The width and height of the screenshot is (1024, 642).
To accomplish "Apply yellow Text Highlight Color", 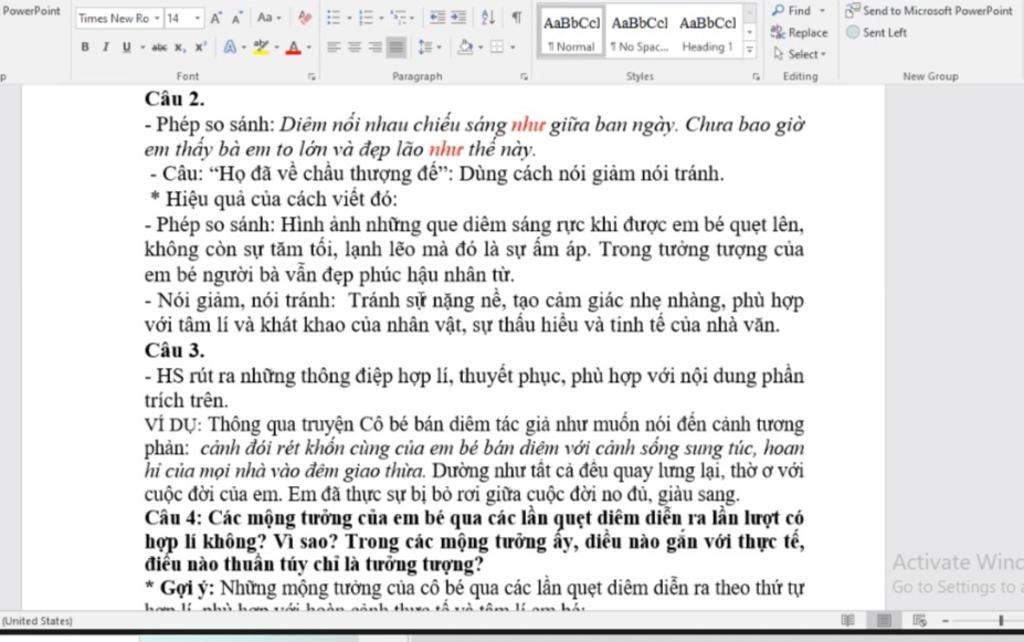I will (x=261, y=47).
